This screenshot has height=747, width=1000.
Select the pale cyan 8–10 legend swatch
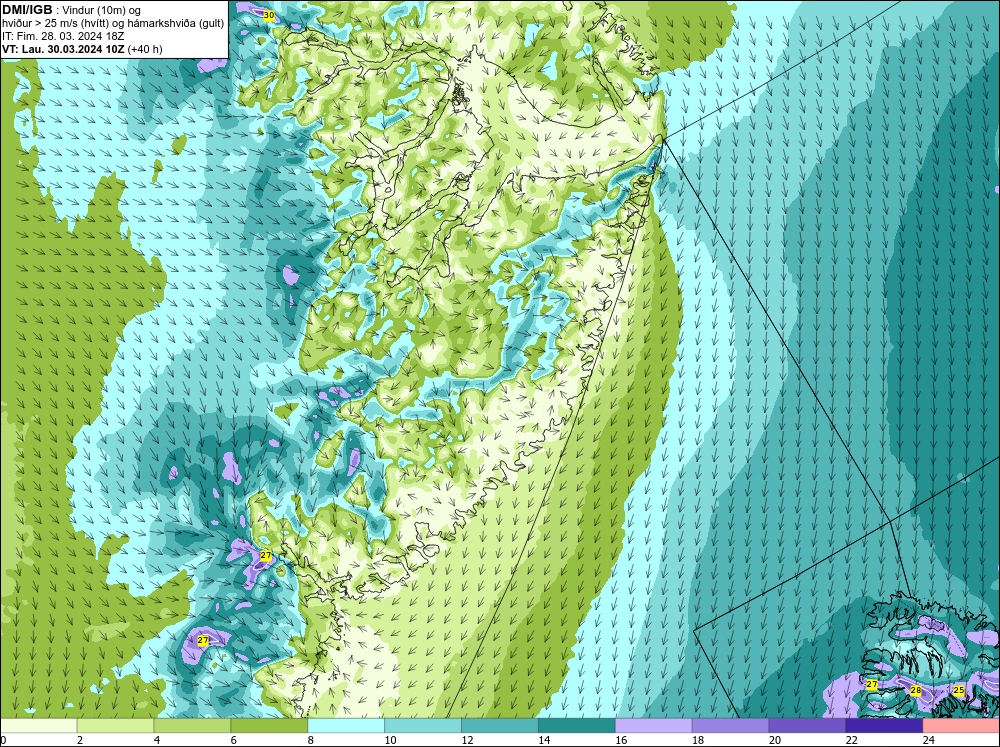[346, 726]
